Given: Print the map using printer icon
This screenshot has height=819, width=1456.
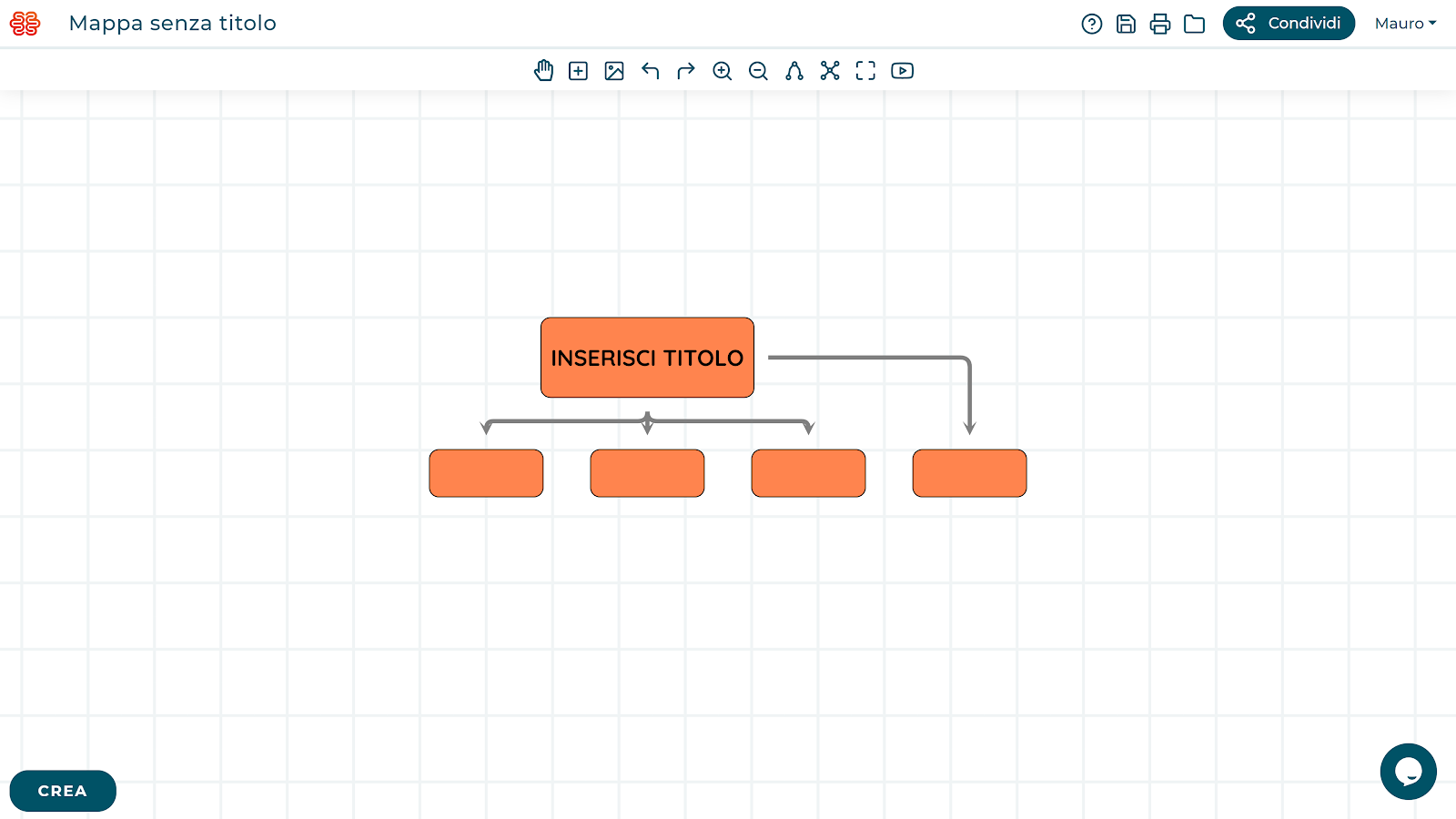Looking at the screenshot, I should (x=1160, y=24).
